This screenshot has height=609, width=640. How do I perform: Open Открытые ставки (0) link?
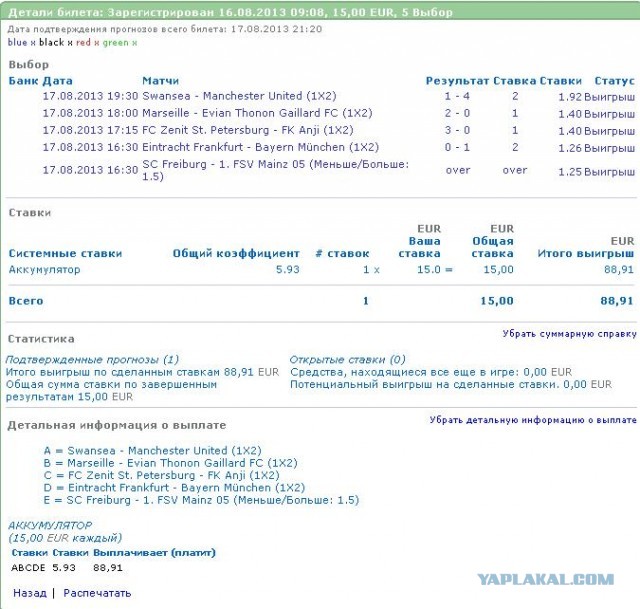click(x=347, y=359)
